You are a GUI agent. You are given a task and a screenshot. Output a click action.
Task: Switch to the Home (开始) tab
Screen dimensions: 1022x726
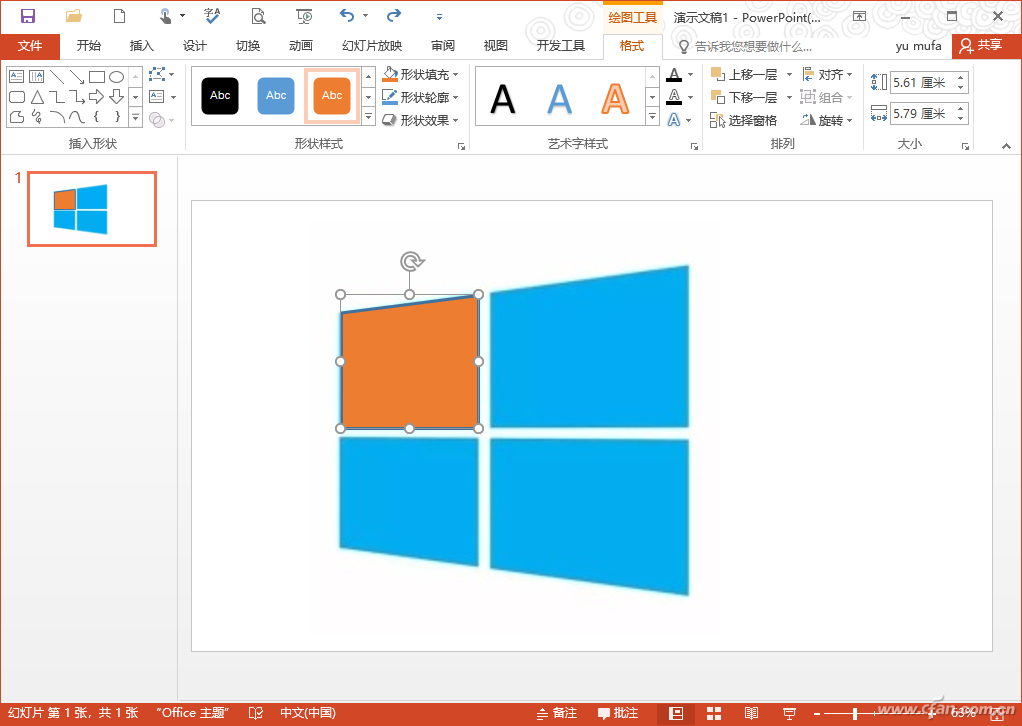click(x=89, y=46)
